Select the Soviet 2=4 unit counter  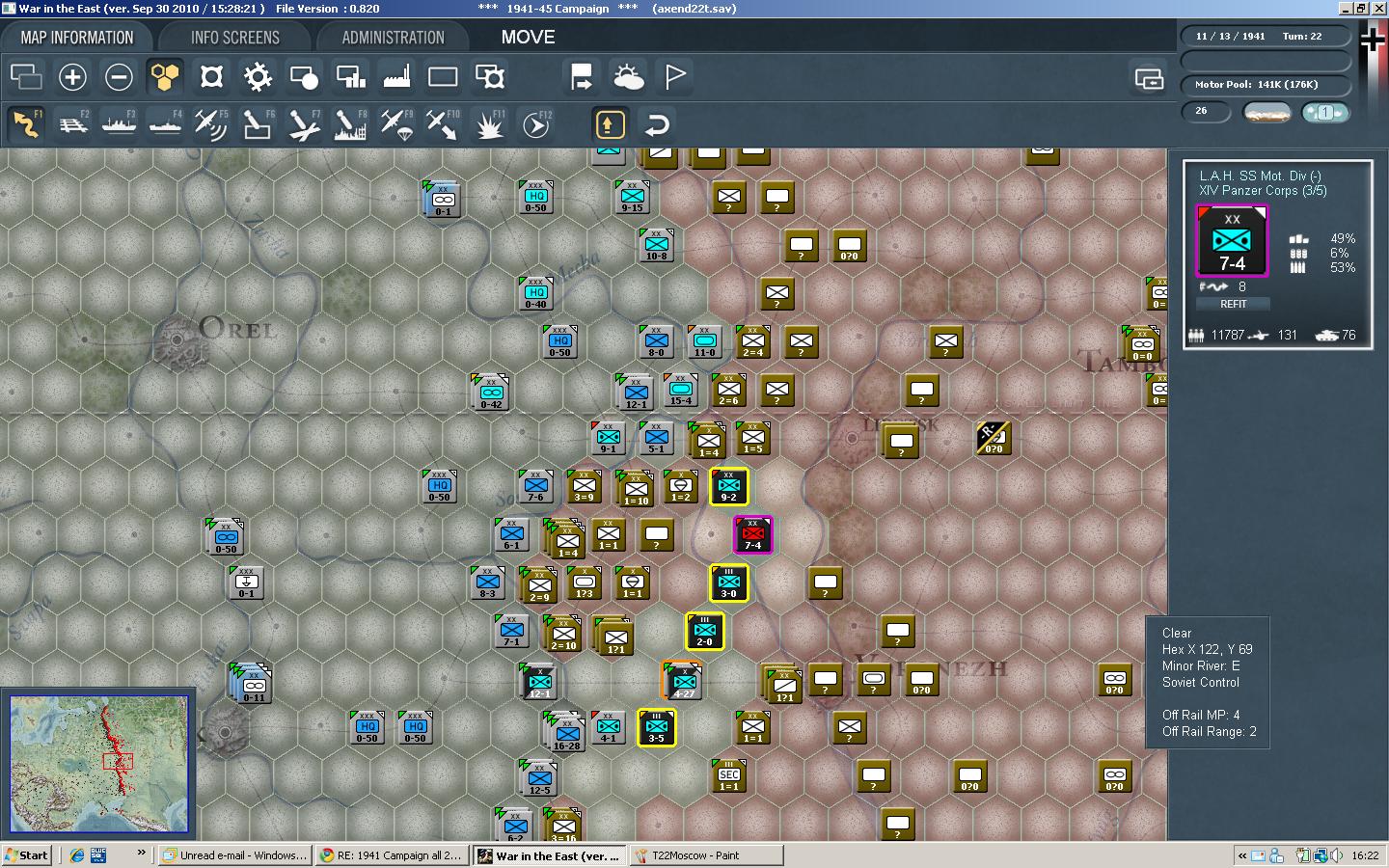(752, 341)
